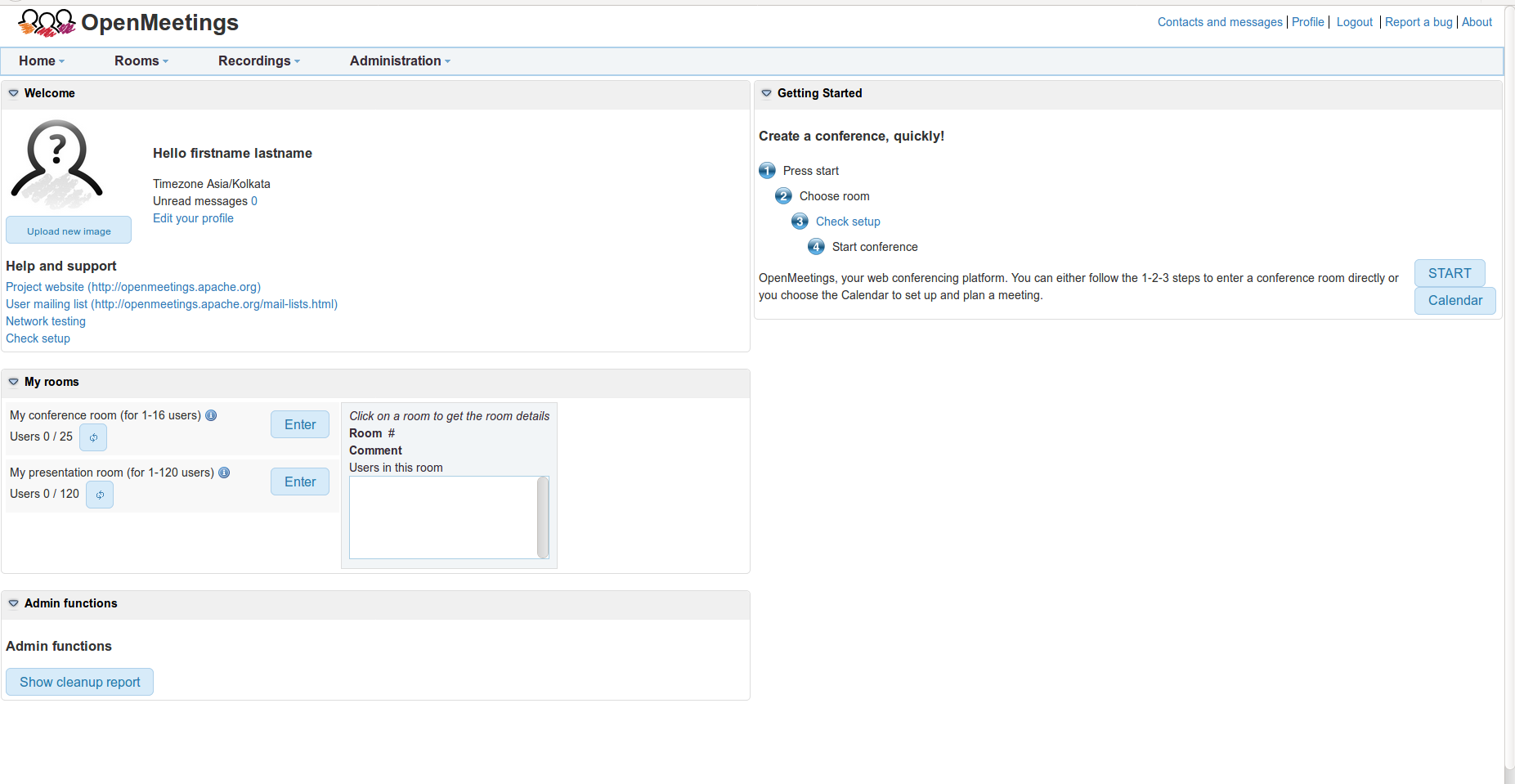Click the Choose room step text
The image size is (1515, 784).
(x=835, y=196)
